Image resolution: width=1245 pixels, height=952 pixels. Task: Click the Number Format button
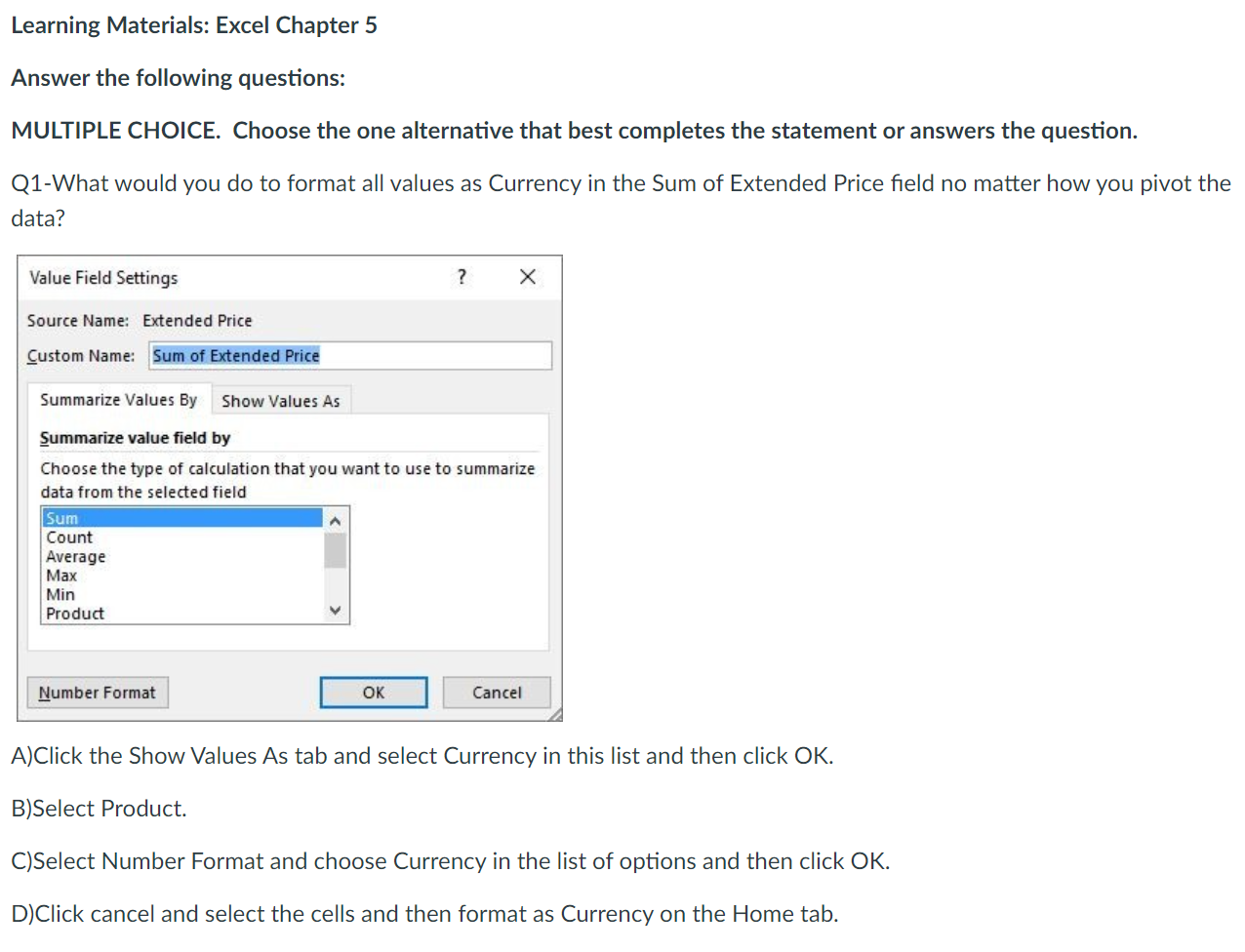pyautogui.click(x=97, y=693)
